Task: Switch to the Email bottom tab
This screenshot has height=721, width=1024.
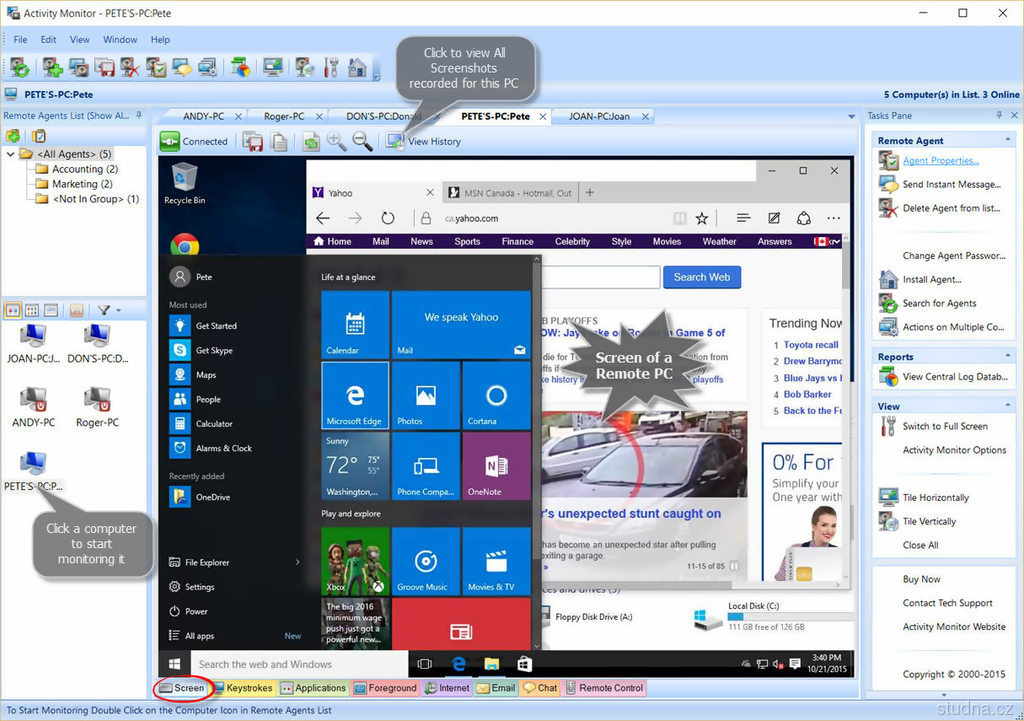Action: coord(496,688)
